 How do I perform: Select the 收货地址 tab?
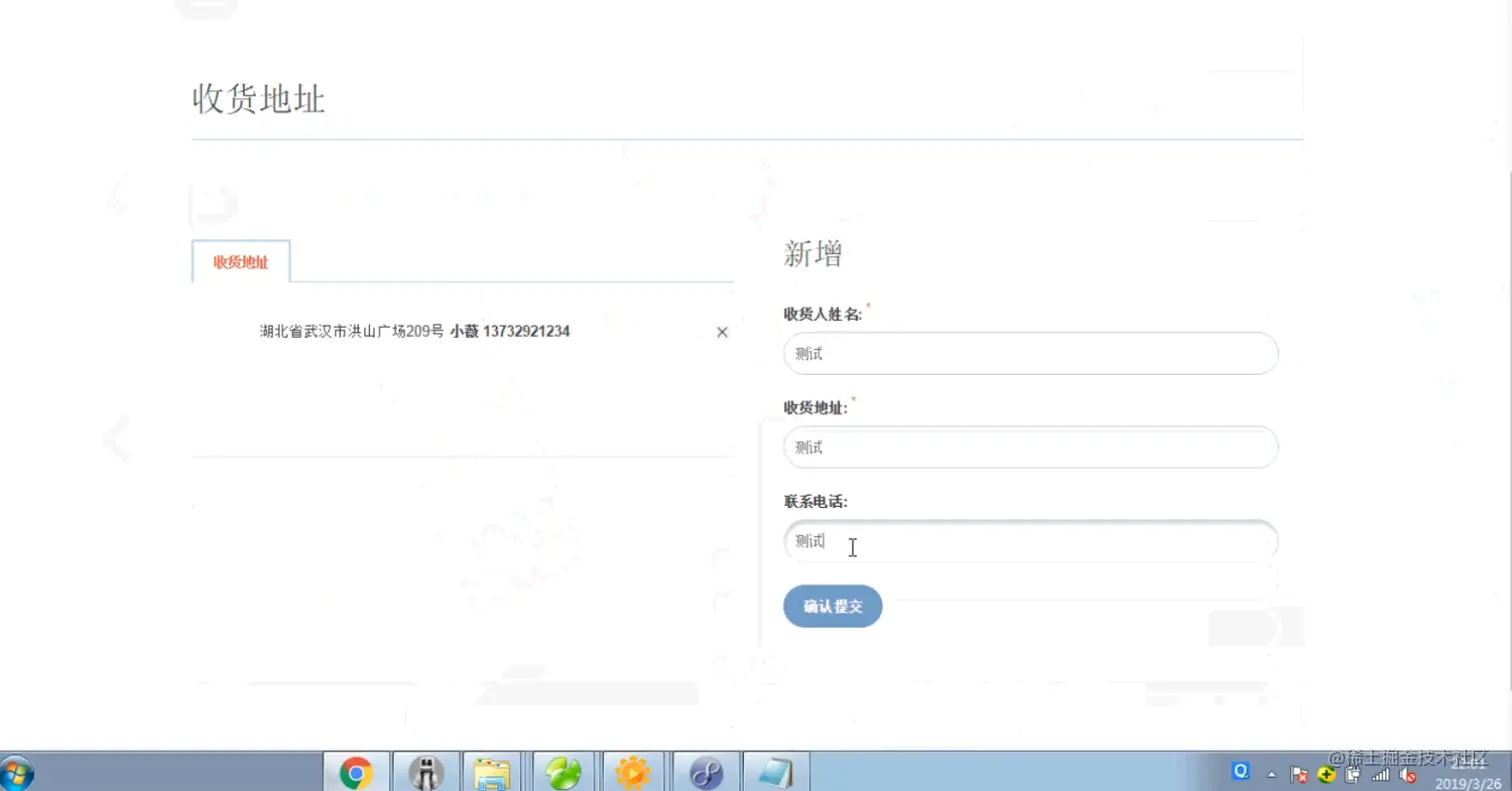pyautogui.click(x=241, y=262)
